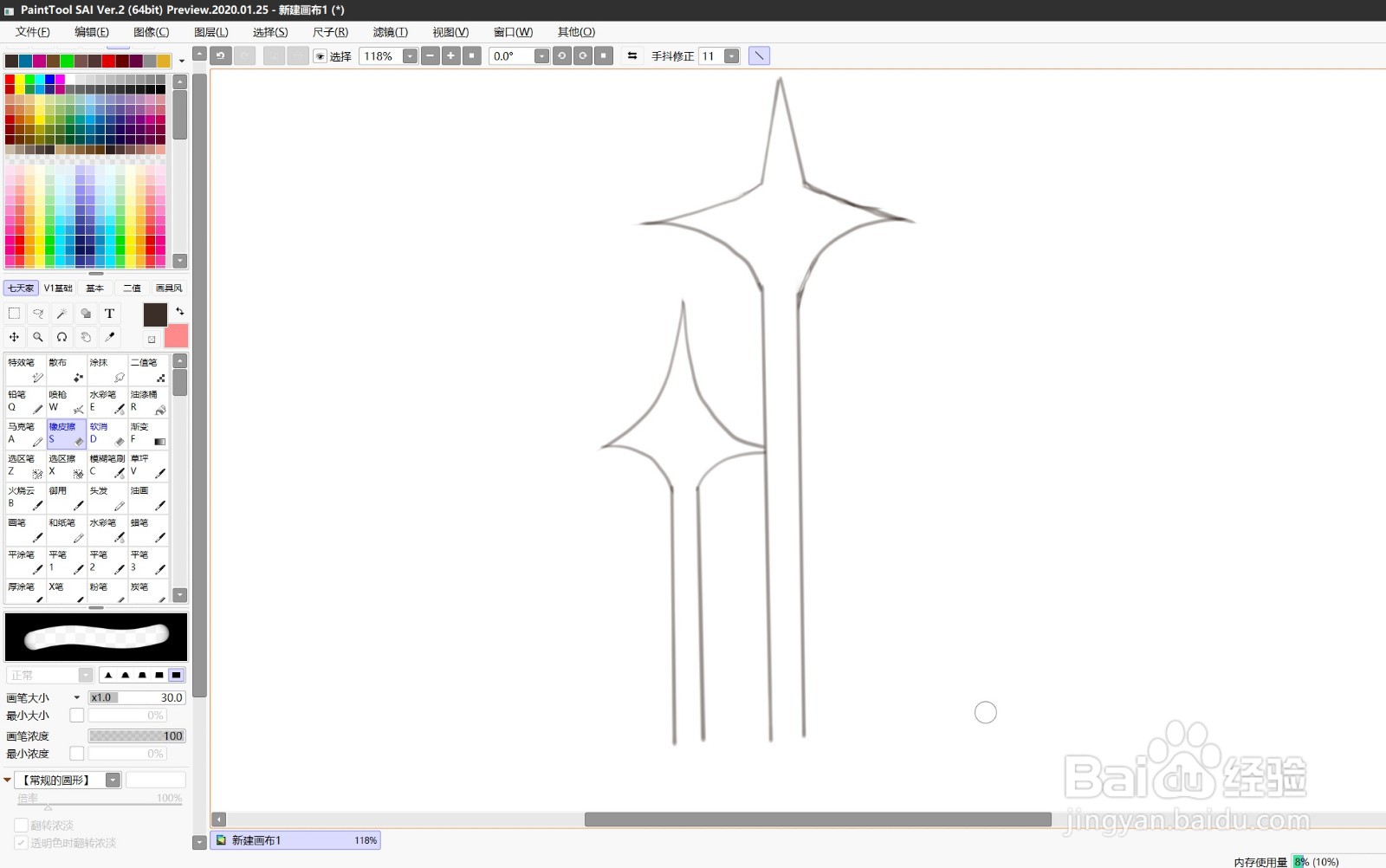
Task: Choose the 油漆桶 paint bucket tool
Action: pos(148,402)
